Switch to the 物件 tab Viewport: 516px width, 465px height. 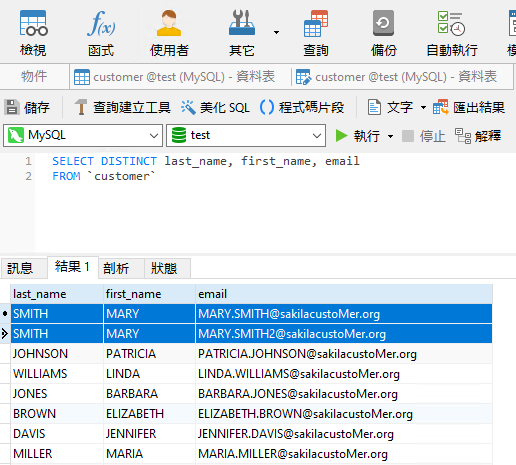click(x=34, y=77)
